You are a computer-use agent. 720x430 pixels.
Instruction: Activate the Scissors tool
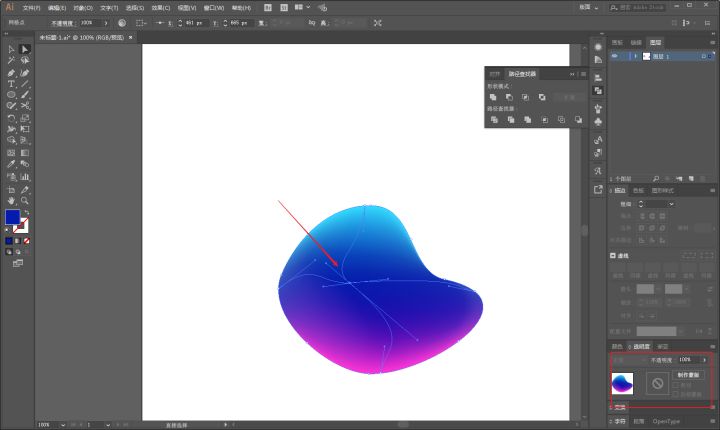(x=25, y=106)
